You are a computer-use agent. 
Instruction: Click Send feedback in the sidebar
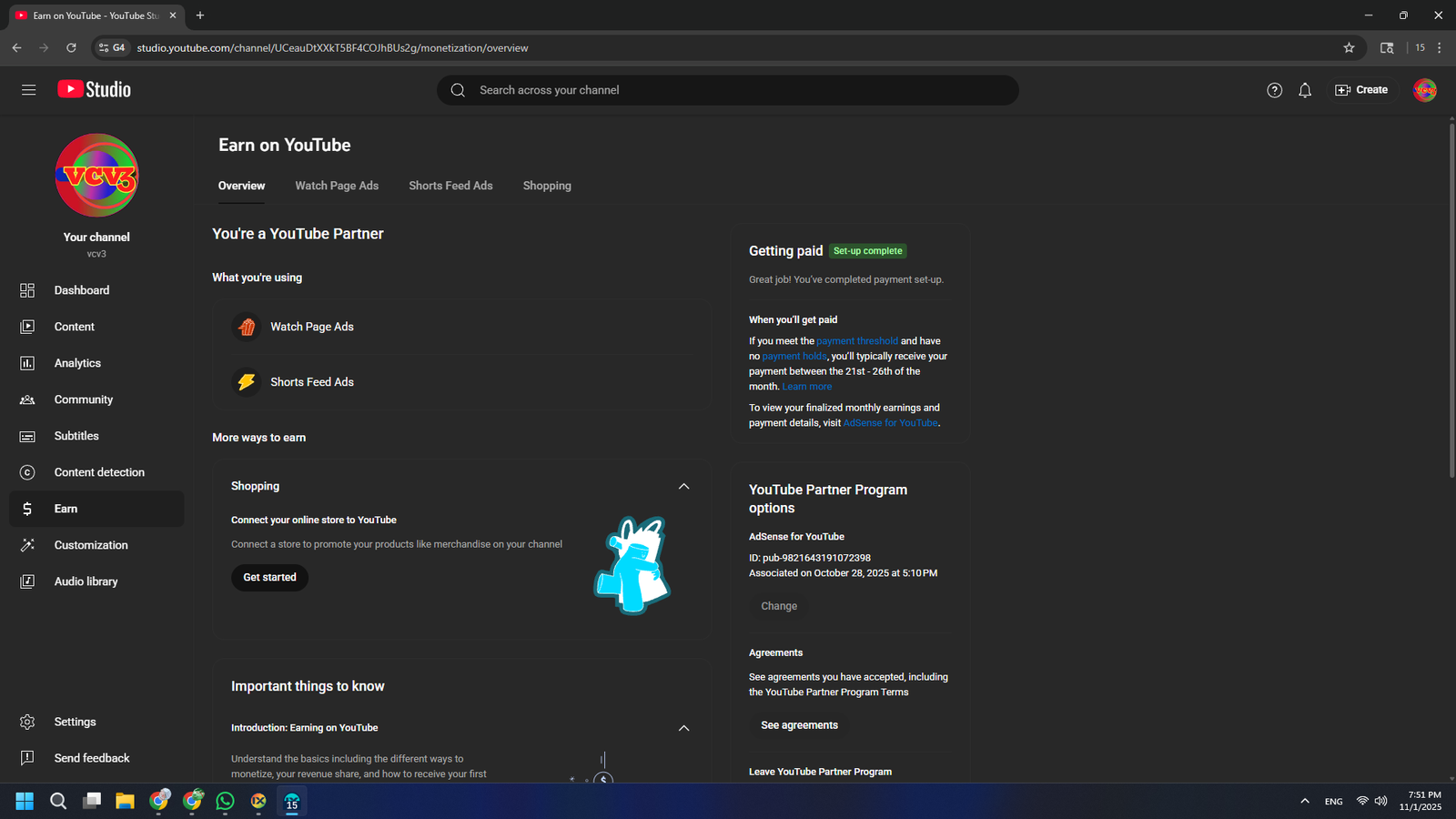click(x=96, y=758)
